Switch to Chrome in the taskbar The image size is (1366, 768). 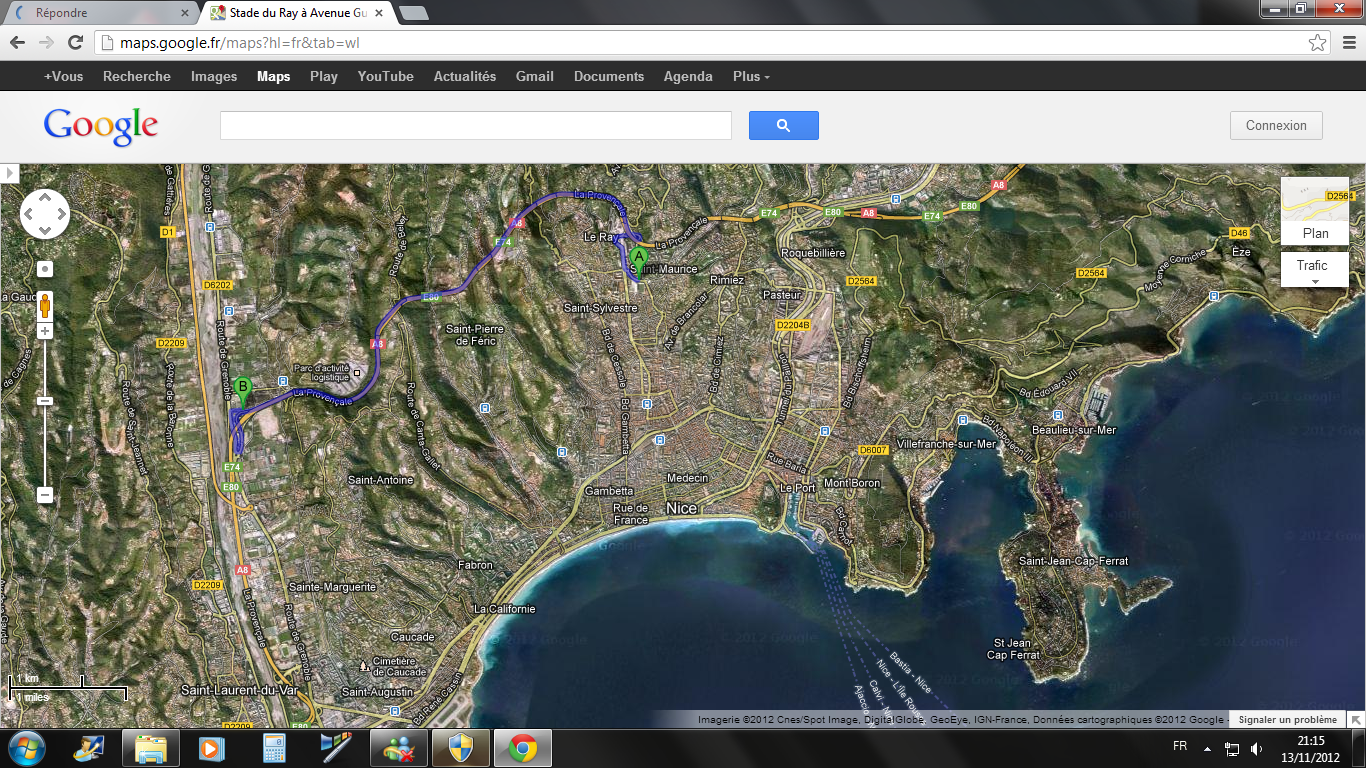click(522, 748)
